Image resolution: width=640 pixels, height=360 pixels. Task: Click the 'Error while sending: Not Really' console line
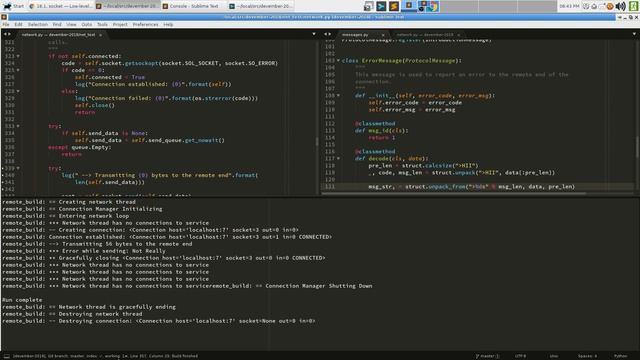84,251
